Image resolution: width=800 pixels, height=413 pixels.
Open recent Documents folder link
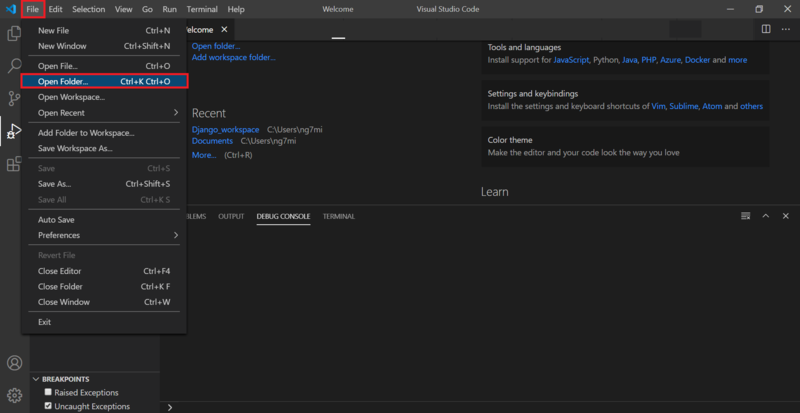pos(212,141)
